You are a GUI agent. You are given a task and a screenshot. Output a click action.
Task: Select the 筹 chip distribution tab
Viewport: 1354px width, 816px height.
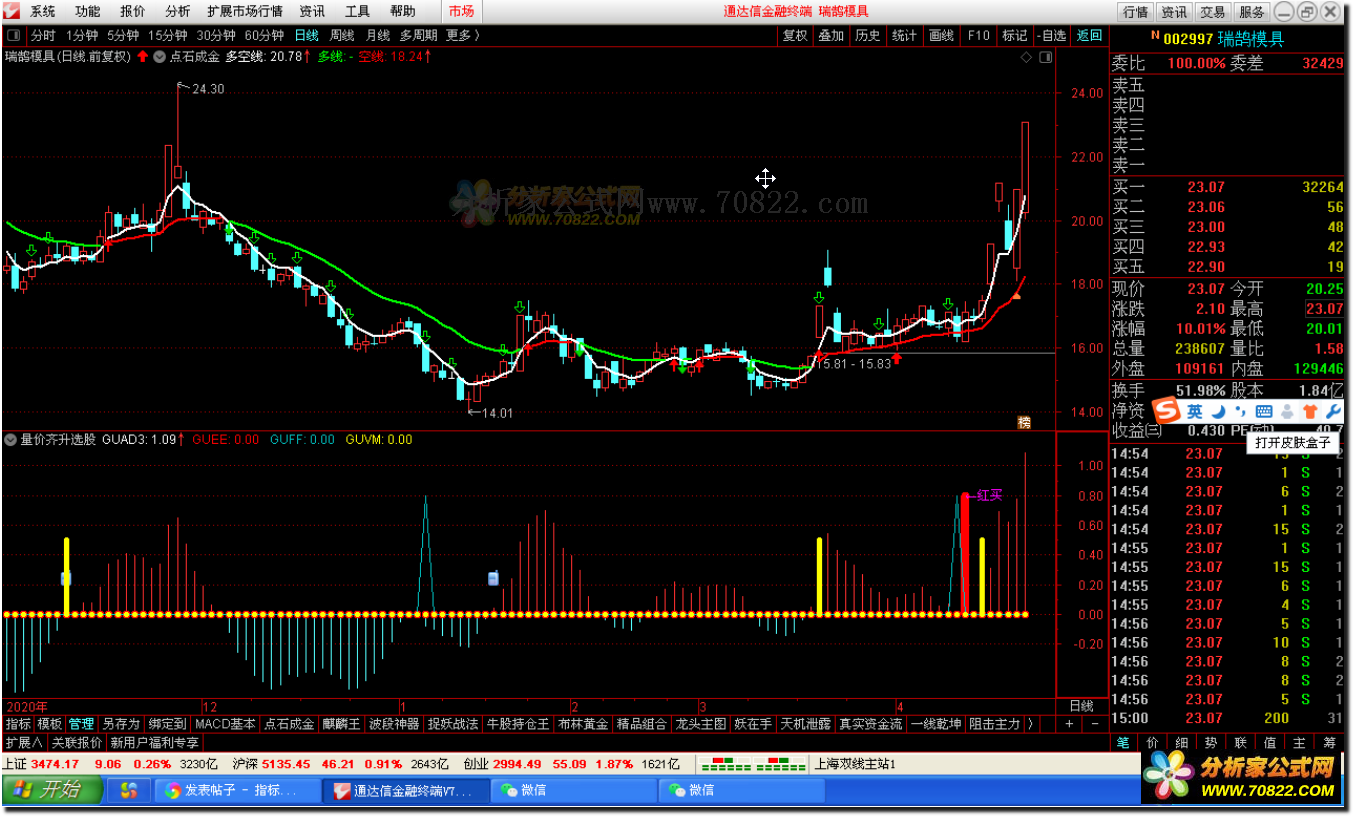click(1330, 743)
